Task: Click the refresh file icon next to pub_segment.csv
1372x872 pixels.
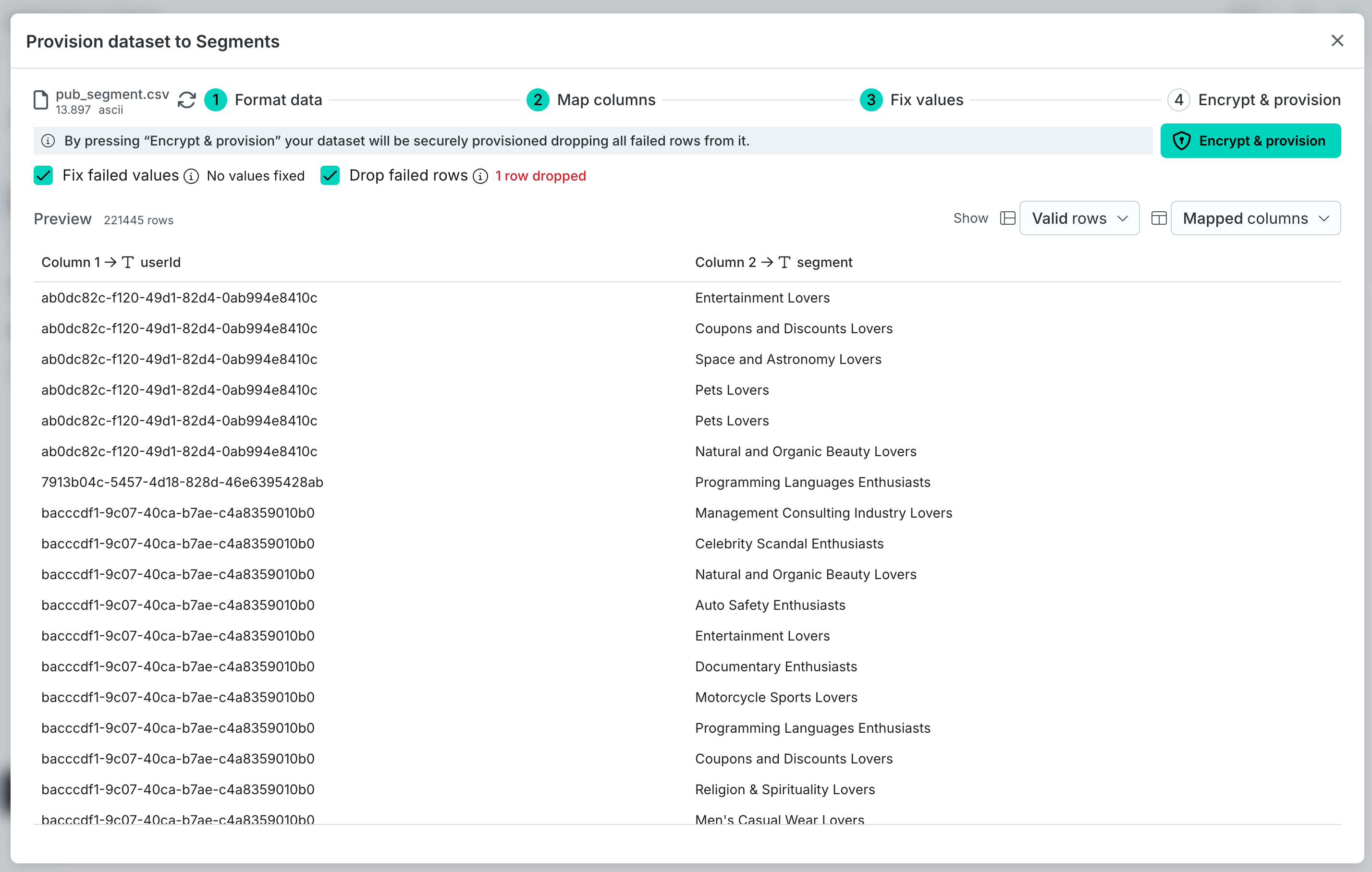Action: (x=187, y=100)
